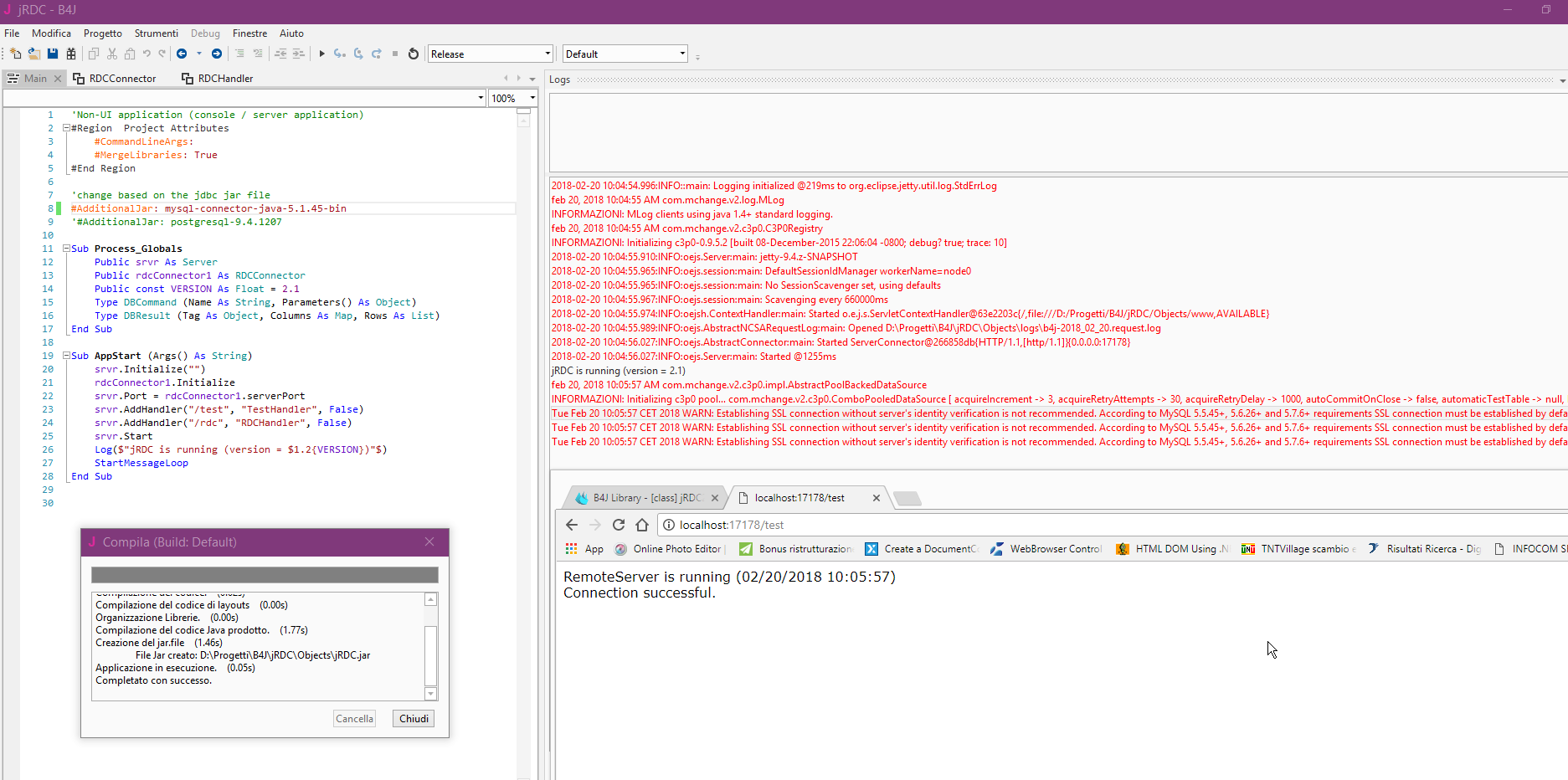Open the Finestre menu
This screenshot has width=1568, height=780.
click(x=249, y=33)
